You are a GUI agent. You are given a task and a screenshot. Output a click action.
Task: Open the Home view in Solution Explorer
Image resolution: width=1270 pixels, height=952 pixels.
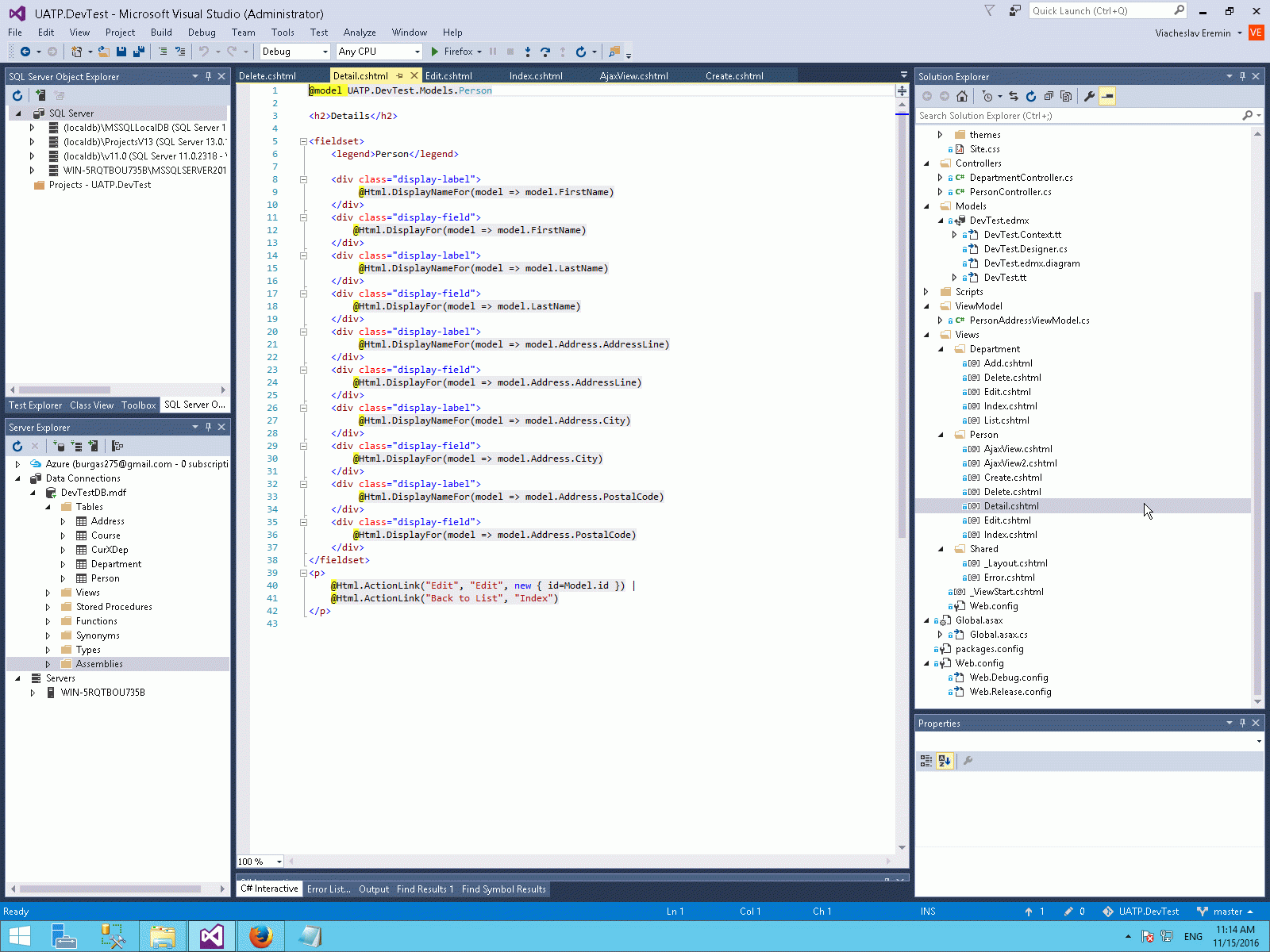[962, 96]
